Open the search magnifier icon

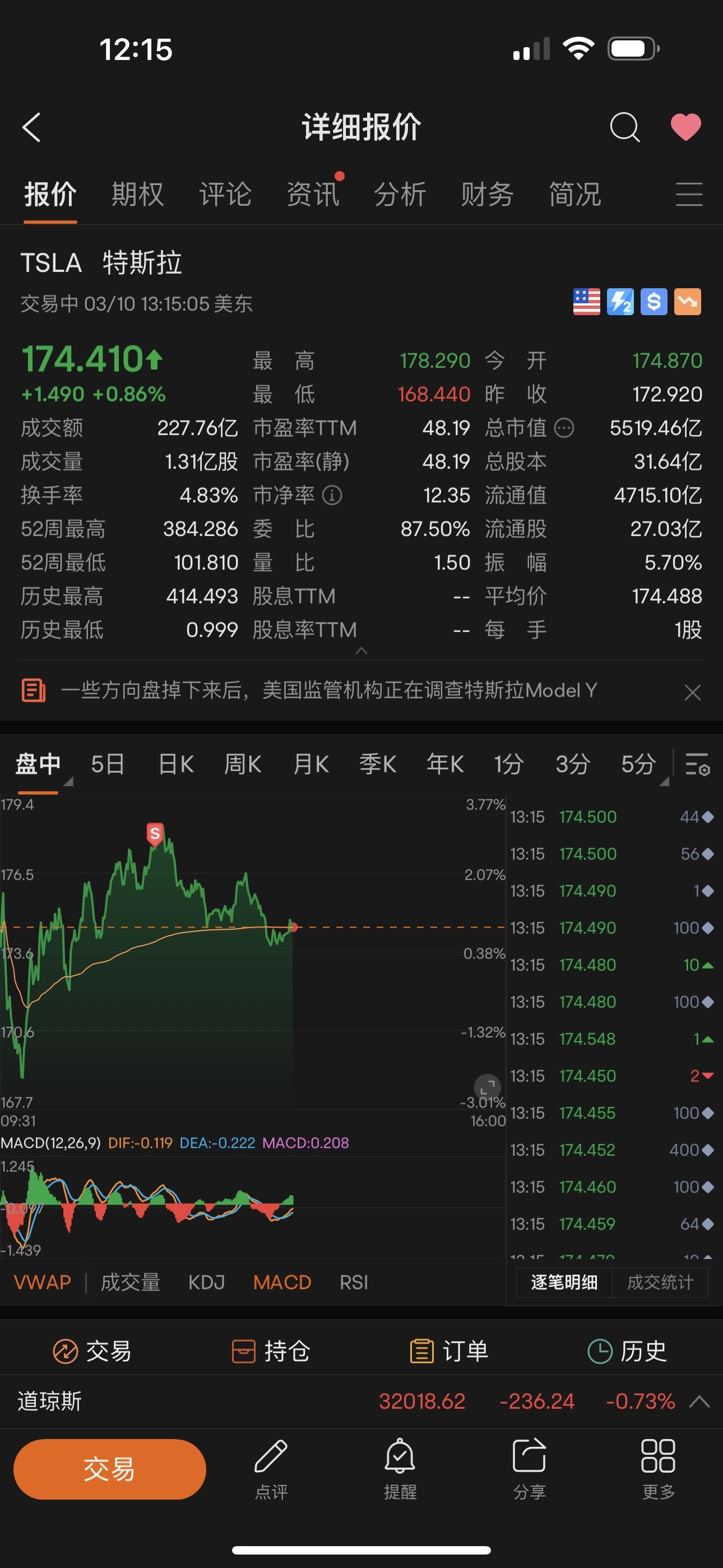point(624,127)
